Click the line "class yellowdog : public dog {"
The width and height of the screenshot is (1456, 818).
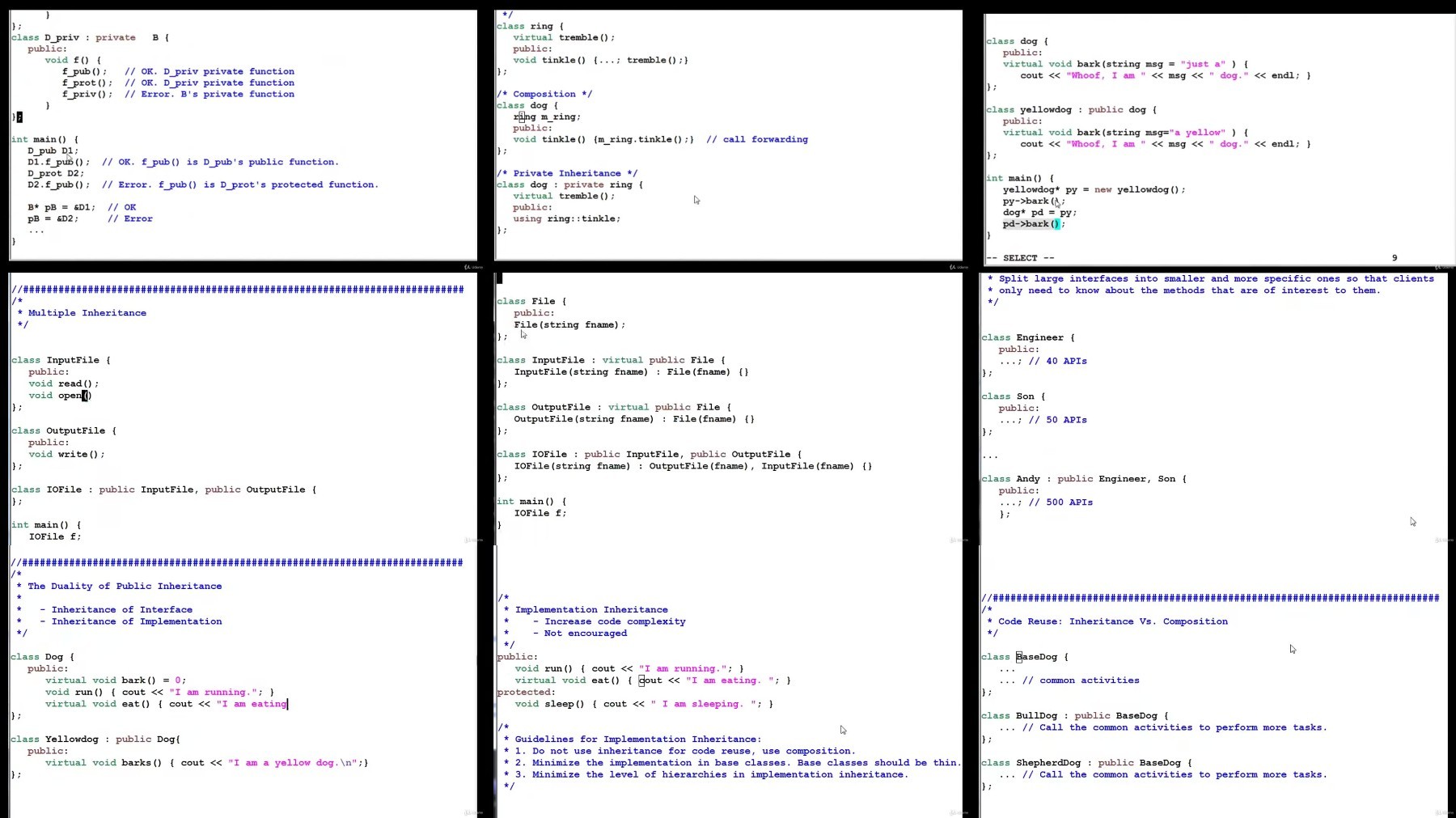[1071, 109]
